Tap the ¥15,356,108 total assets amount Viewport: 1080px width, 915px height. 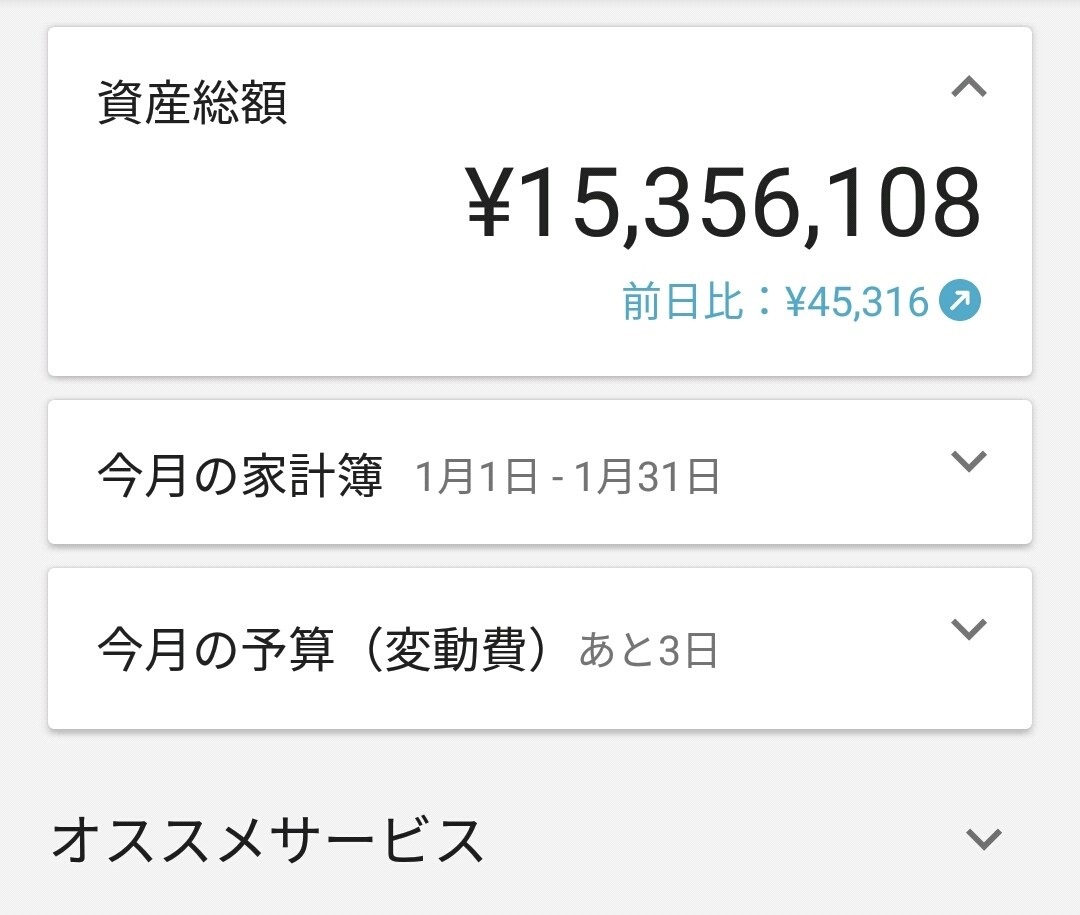724,204
